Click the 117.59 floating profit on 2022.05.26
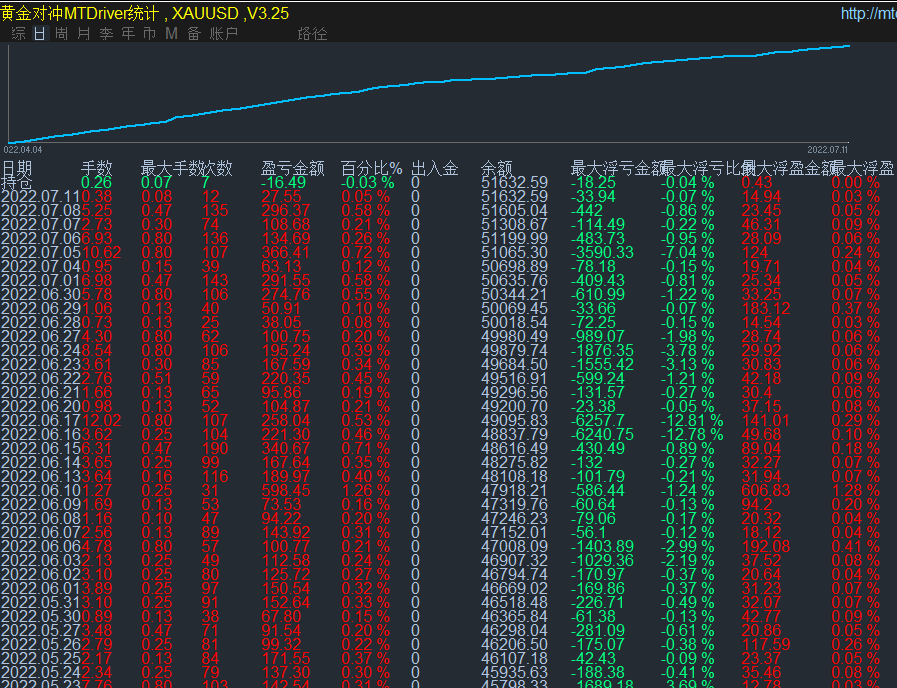The image size is (897, 688). (765, 645)
